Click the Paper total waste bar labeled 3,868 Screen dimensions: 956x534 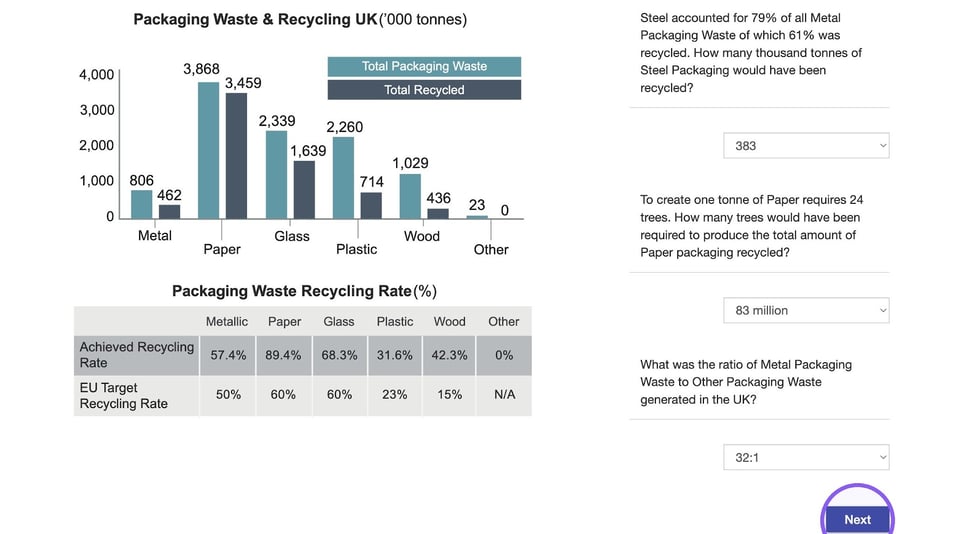click(209, 150)
